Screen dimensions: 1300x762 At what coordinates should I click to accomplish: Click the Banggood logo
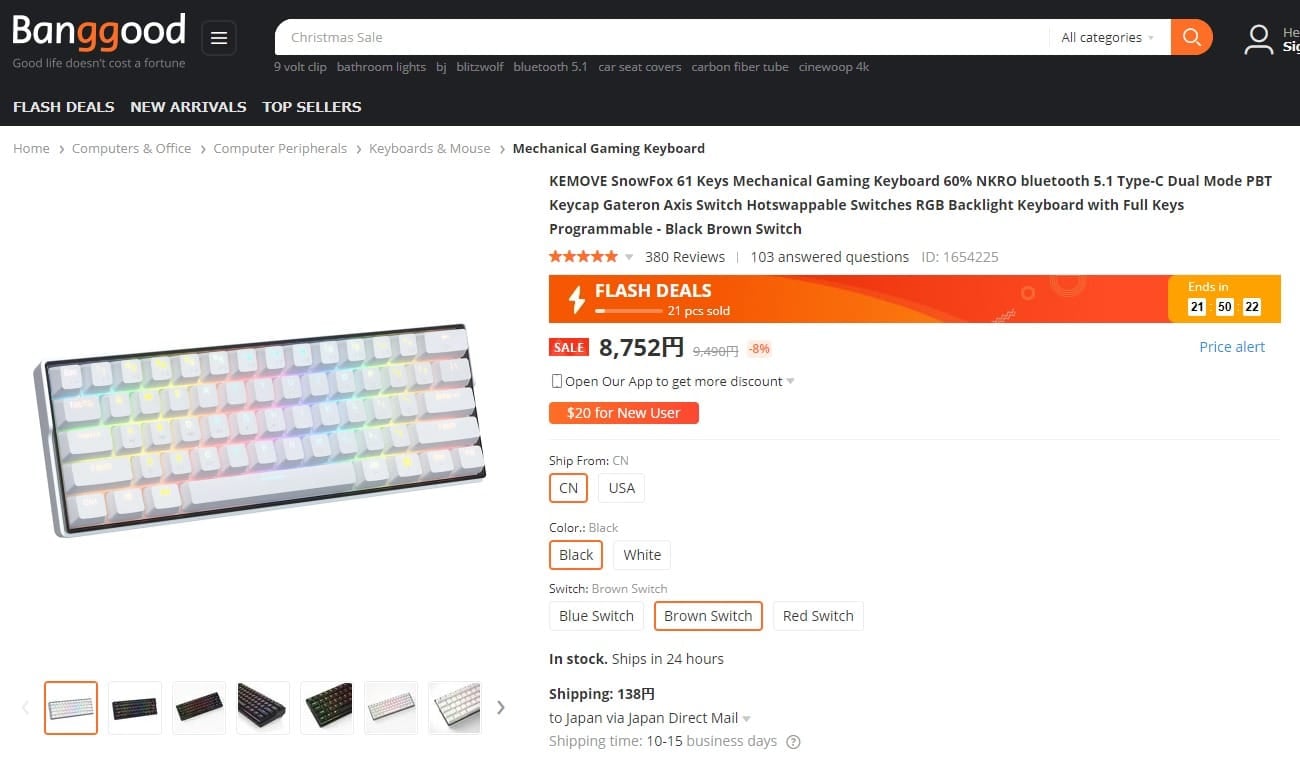(x=99, y=31)
